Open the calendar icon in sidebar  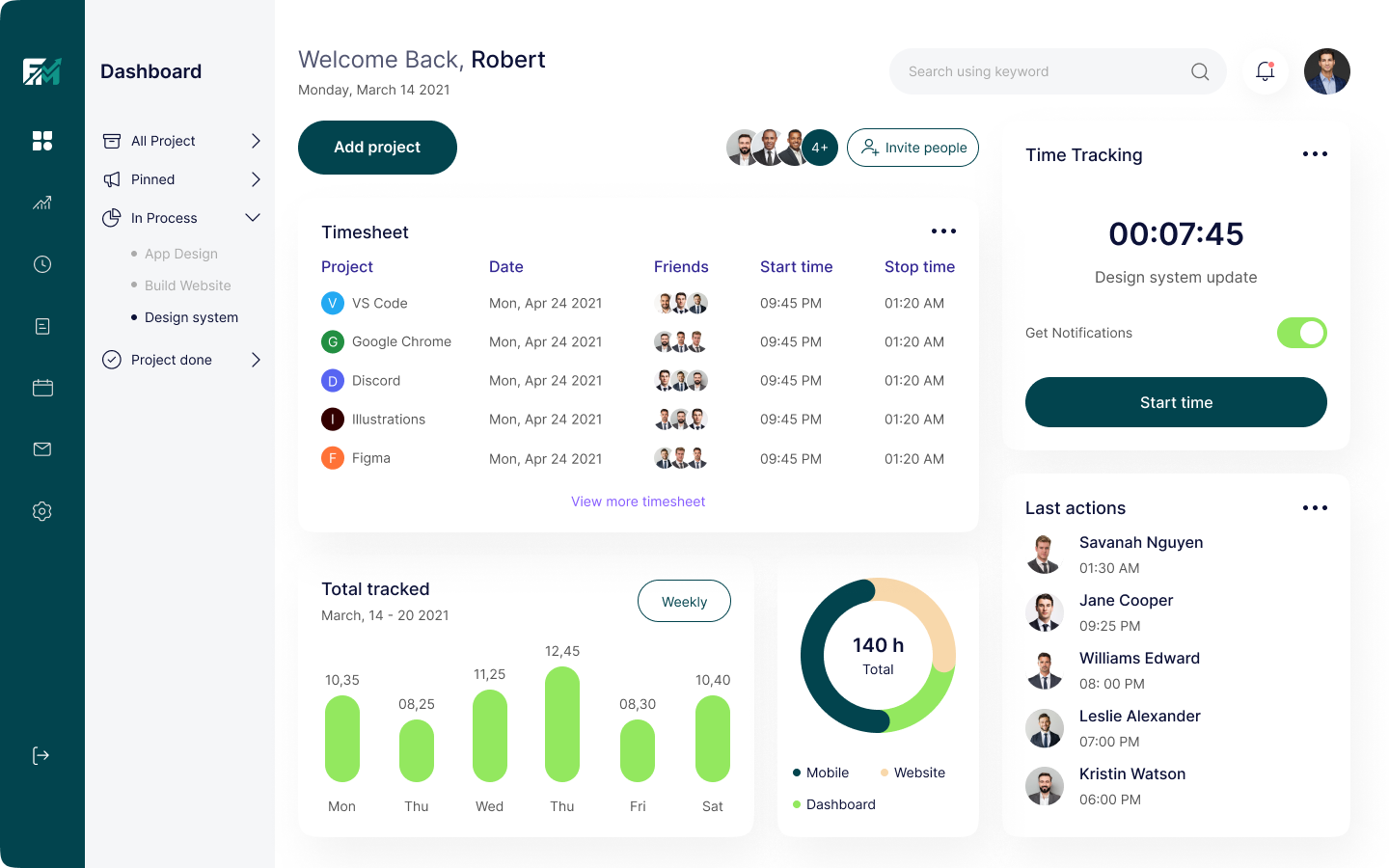[x=42, y=388]
